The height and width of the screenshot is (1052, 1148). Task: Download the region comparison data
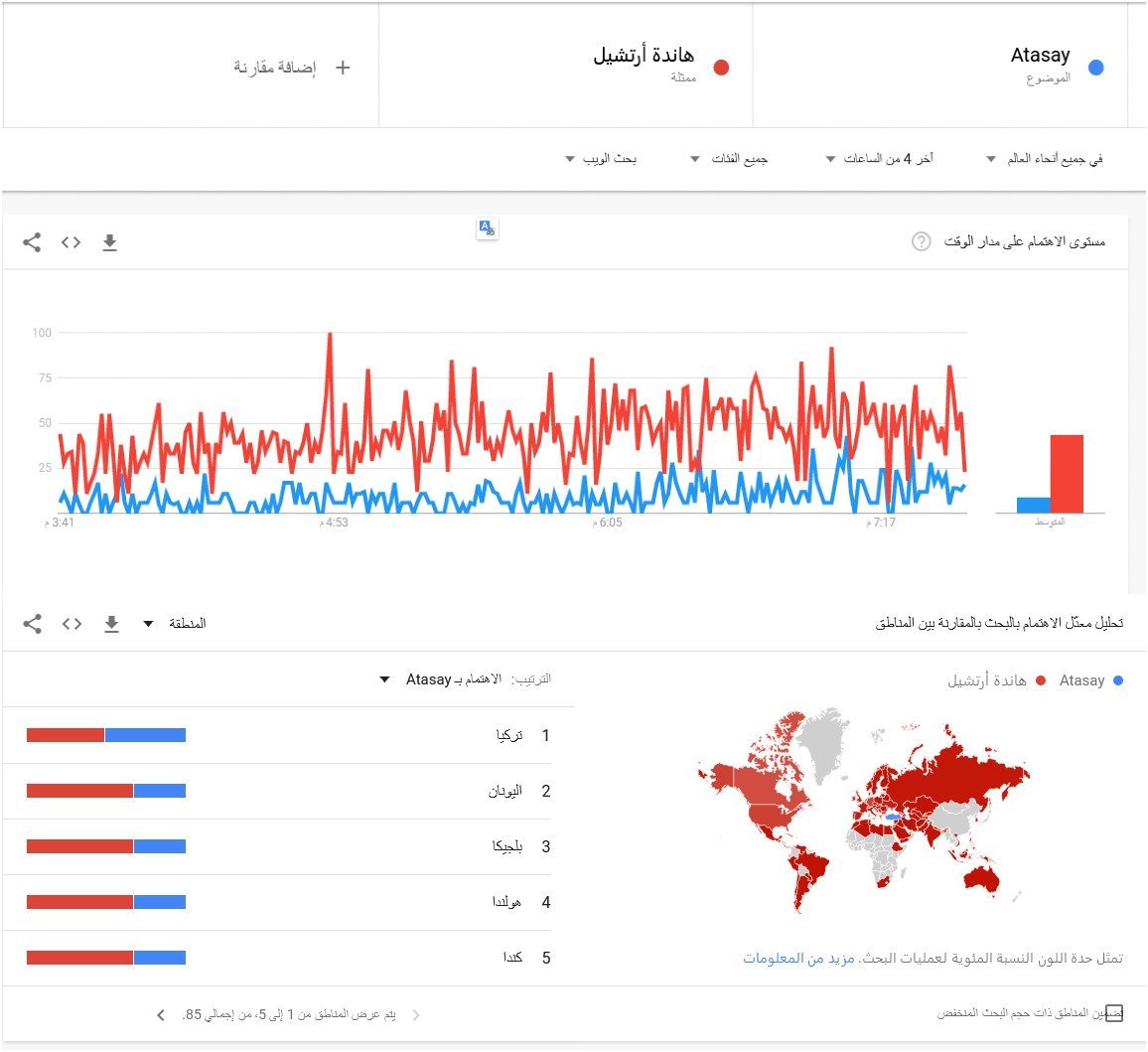pyautogui.click(x=111, y=624)
